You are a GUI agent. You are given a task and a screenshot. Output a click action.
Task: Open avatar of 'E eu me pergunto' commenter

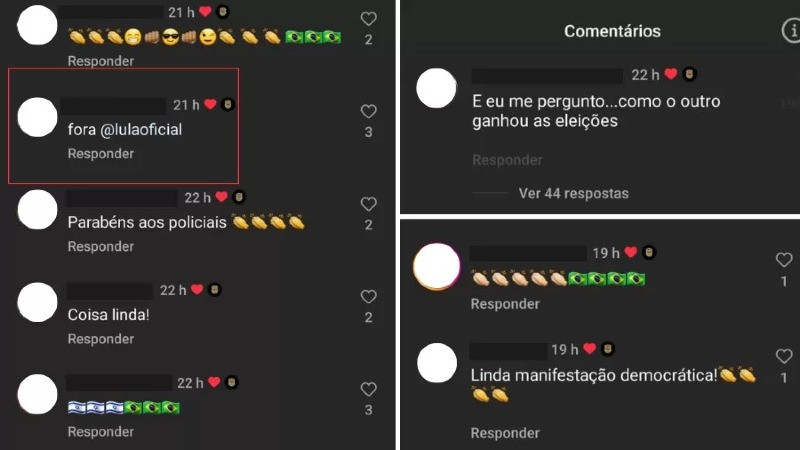pyautogui.click(x=436, y=88)
